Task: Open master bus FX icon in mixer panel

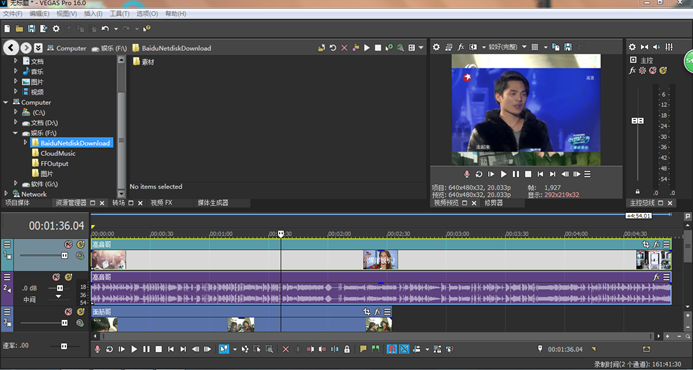Action: tap(632, 70)
